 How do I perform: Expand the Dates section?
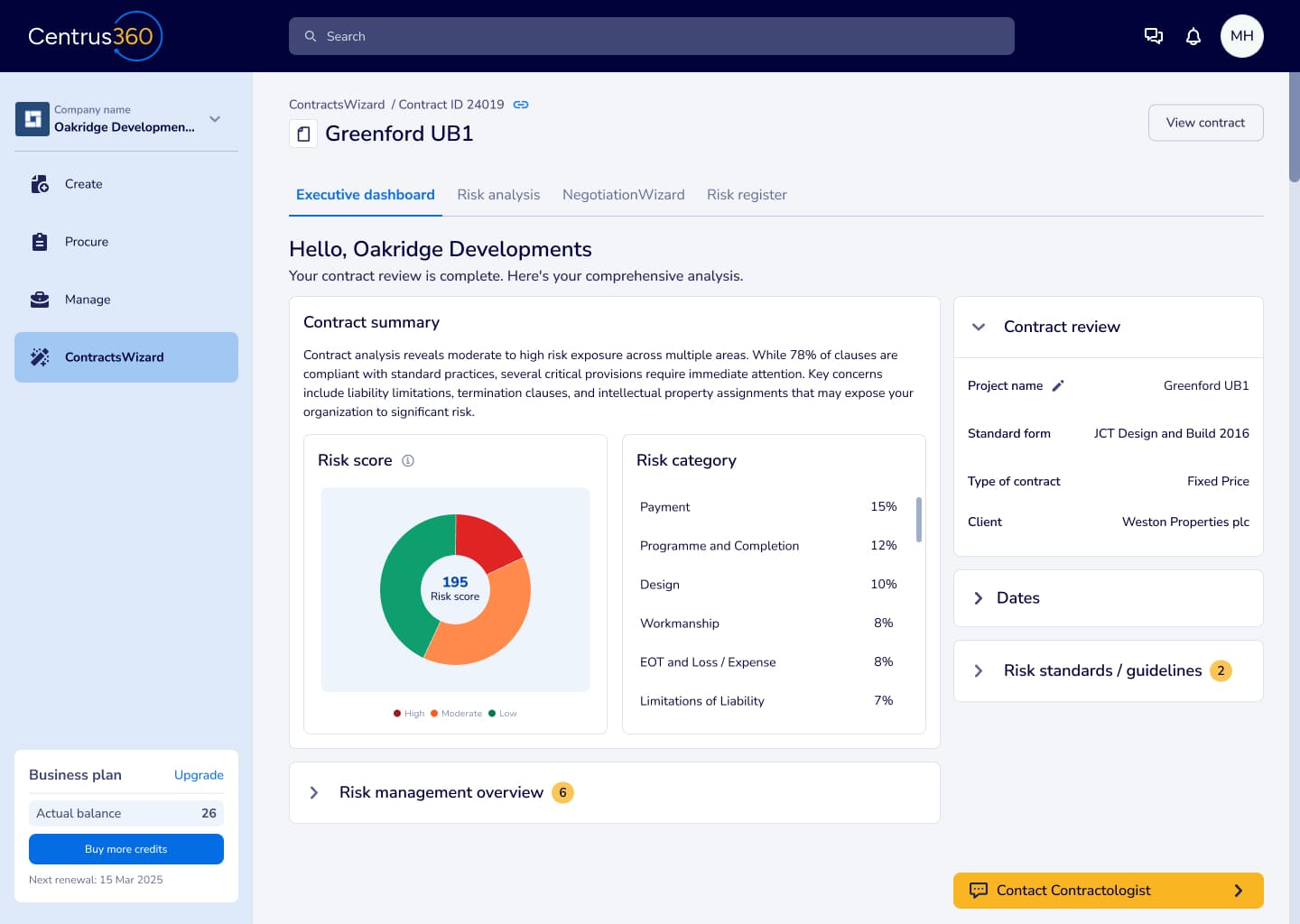tap(979, 598)
